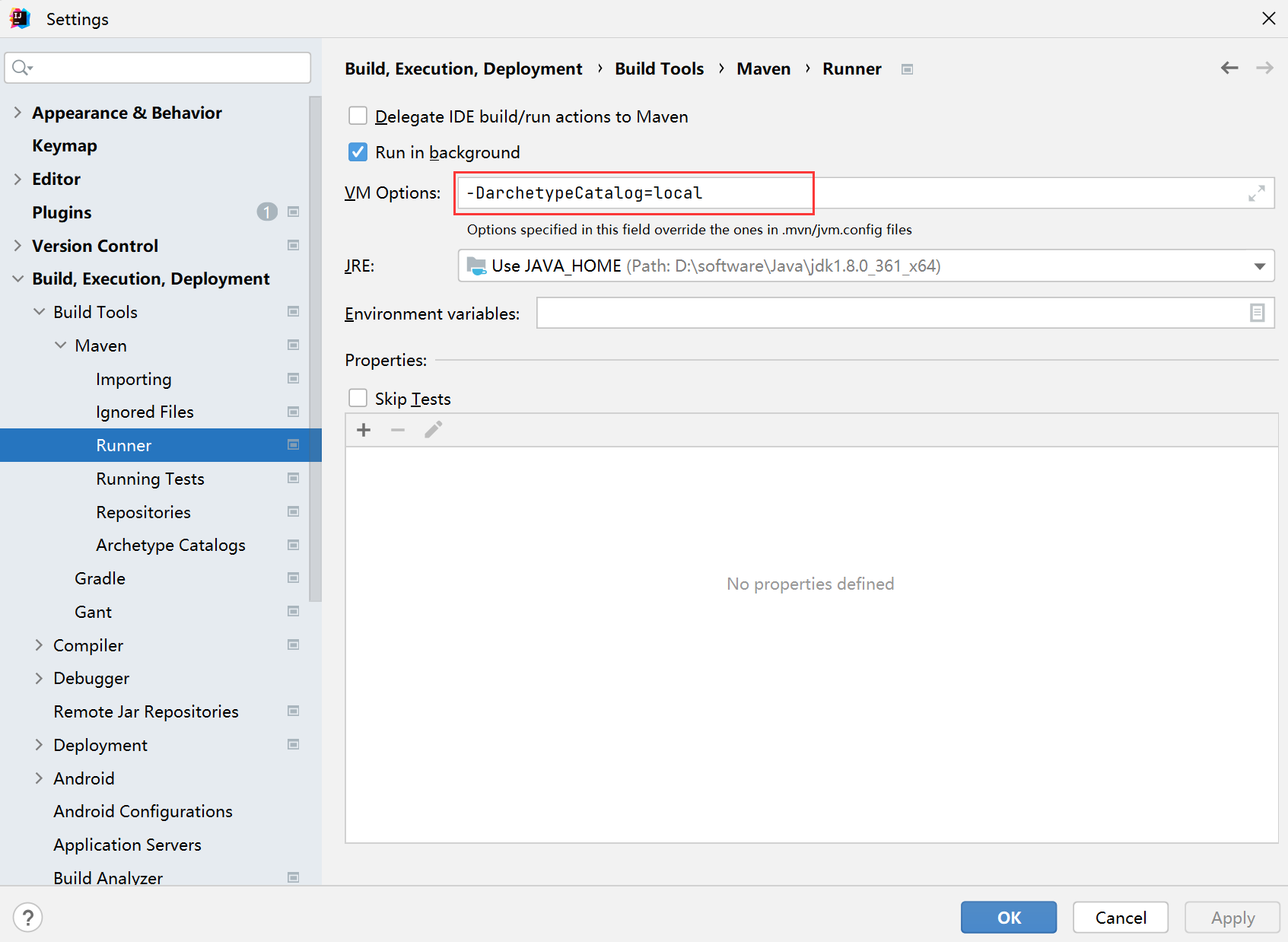This screenshot has height=942, width=1288.
Task: Click the Plugins update count badge
Action: [x=267, y=212]
